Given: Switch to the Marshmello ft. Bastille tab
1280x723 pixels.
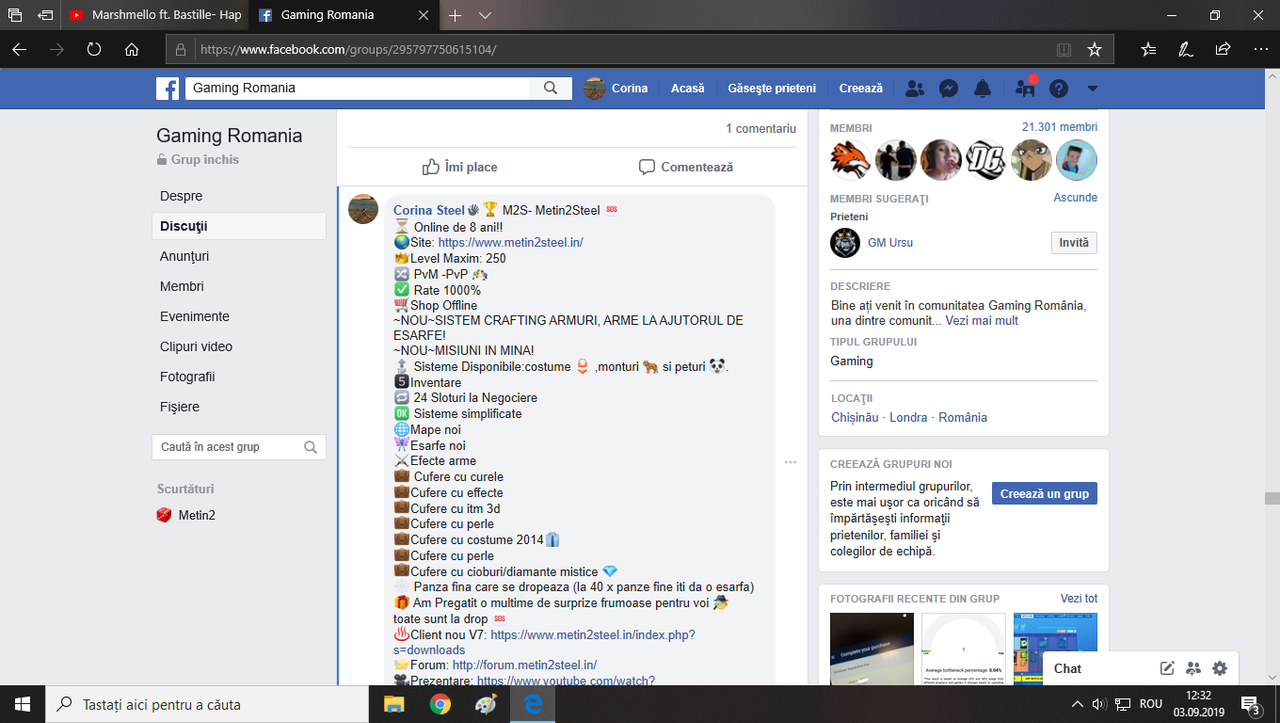Looking at the screenshot, I should click(154, 15).
